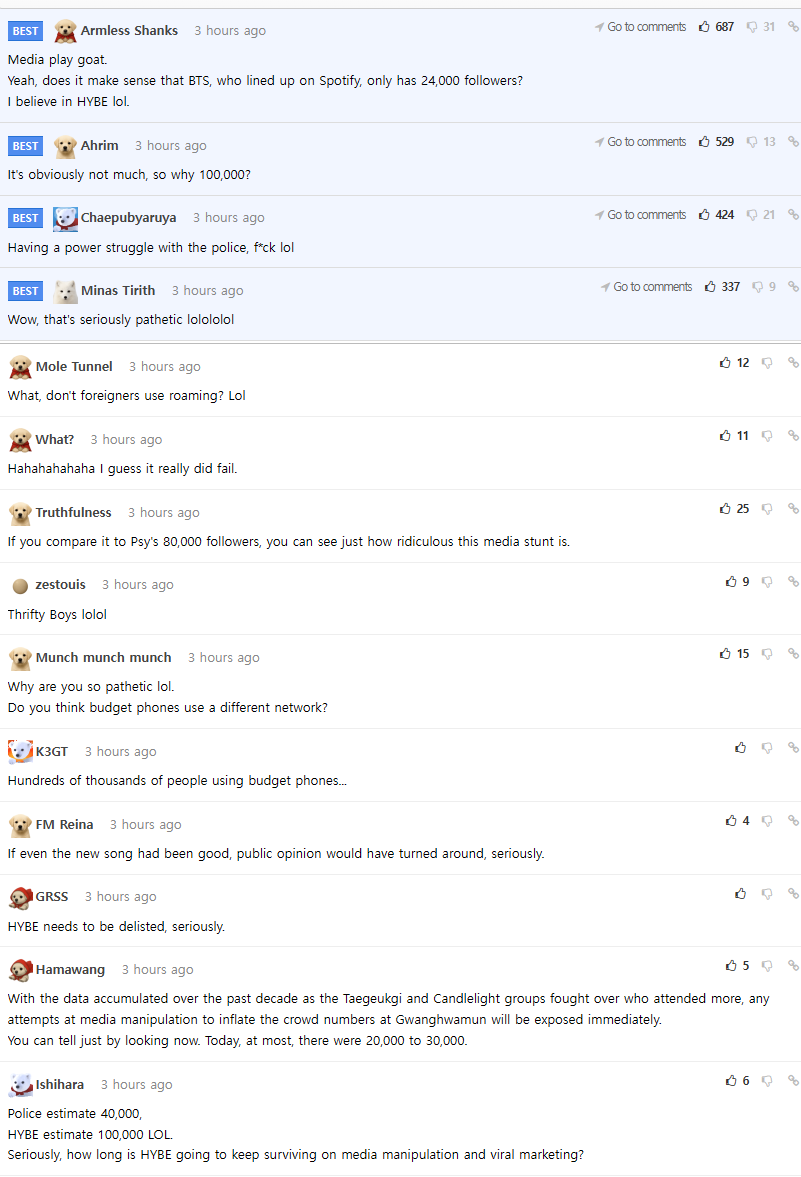
Task: Open Hamawang's username
Action: pyautogui.click(x=71, y=970)
